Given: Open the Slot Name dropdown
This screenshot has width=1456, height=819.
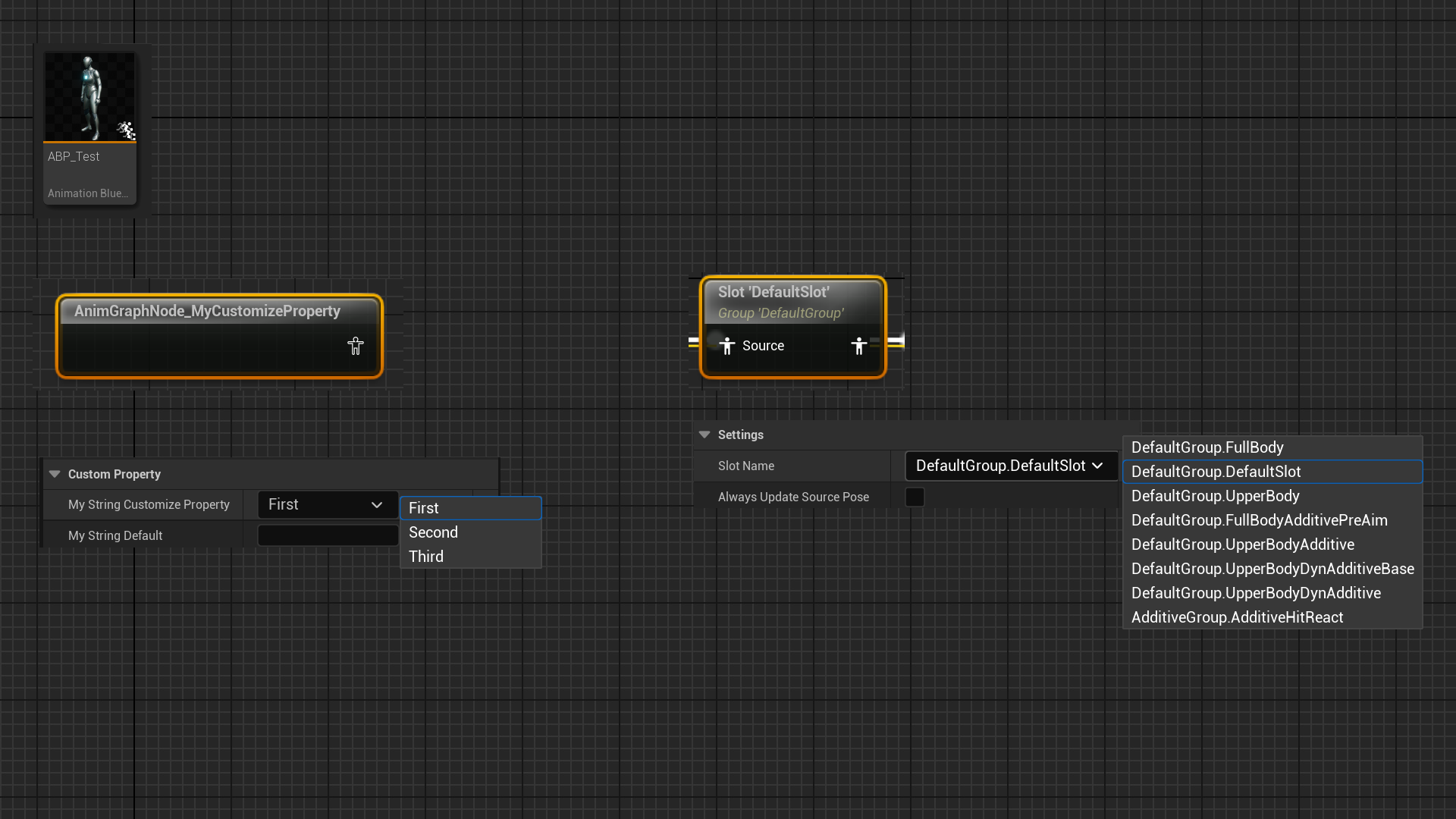Looking at the screenshot, I should coord(1010,466).
